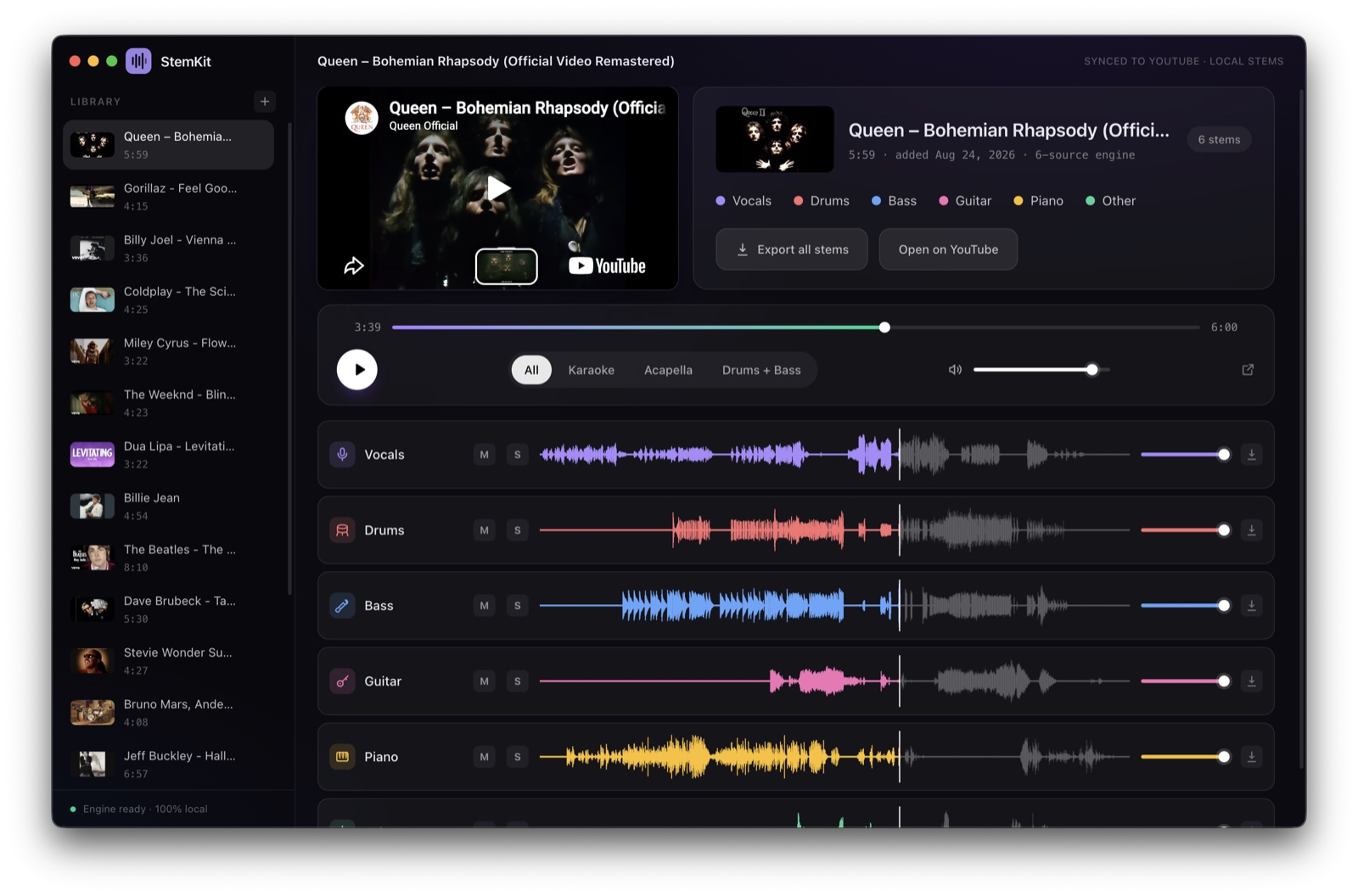Switch to Acapella mix preset
This screenshot has height=896, width=1358.
(x=668, y=370)
